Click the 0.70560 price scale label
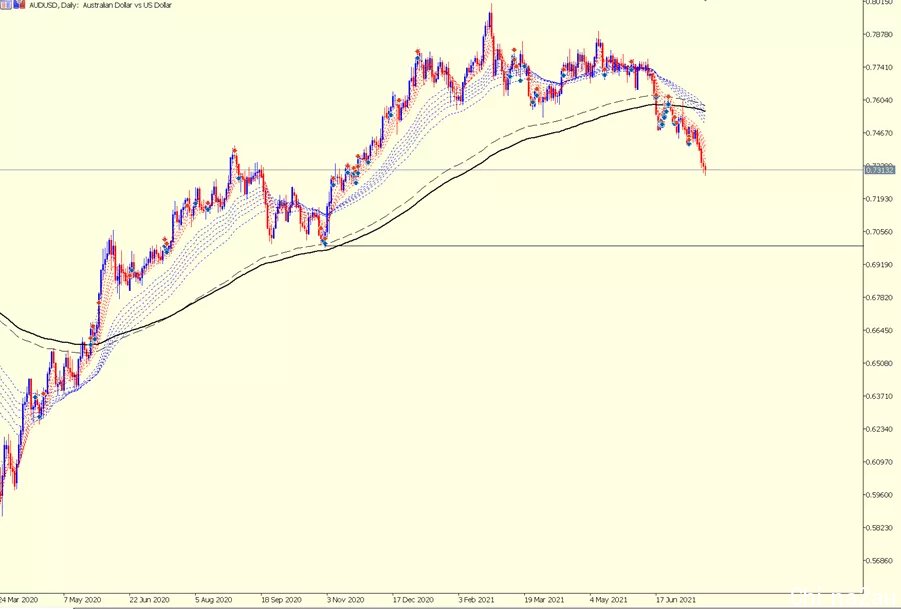The width and height of the screenshot is (901, 609). click(x=880, y=232)
